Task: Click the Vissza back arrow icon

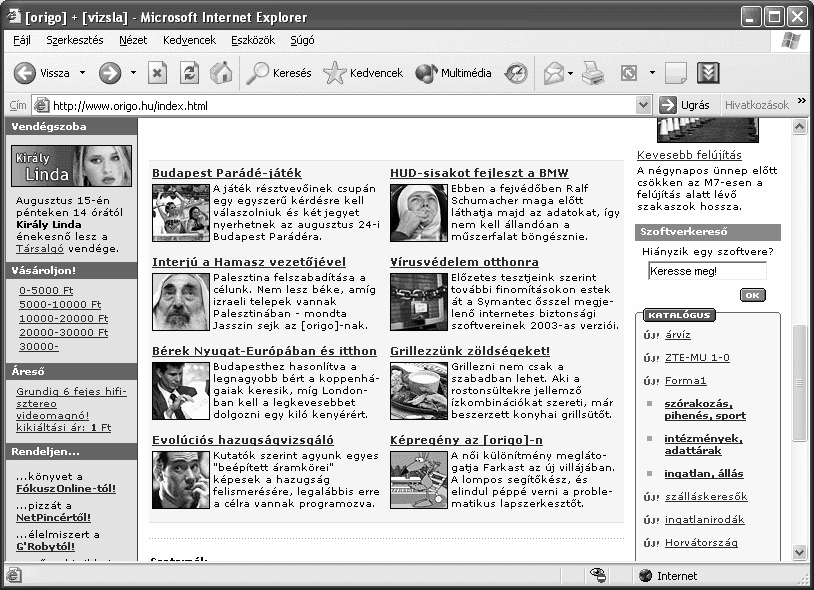Action: [24, 73]
